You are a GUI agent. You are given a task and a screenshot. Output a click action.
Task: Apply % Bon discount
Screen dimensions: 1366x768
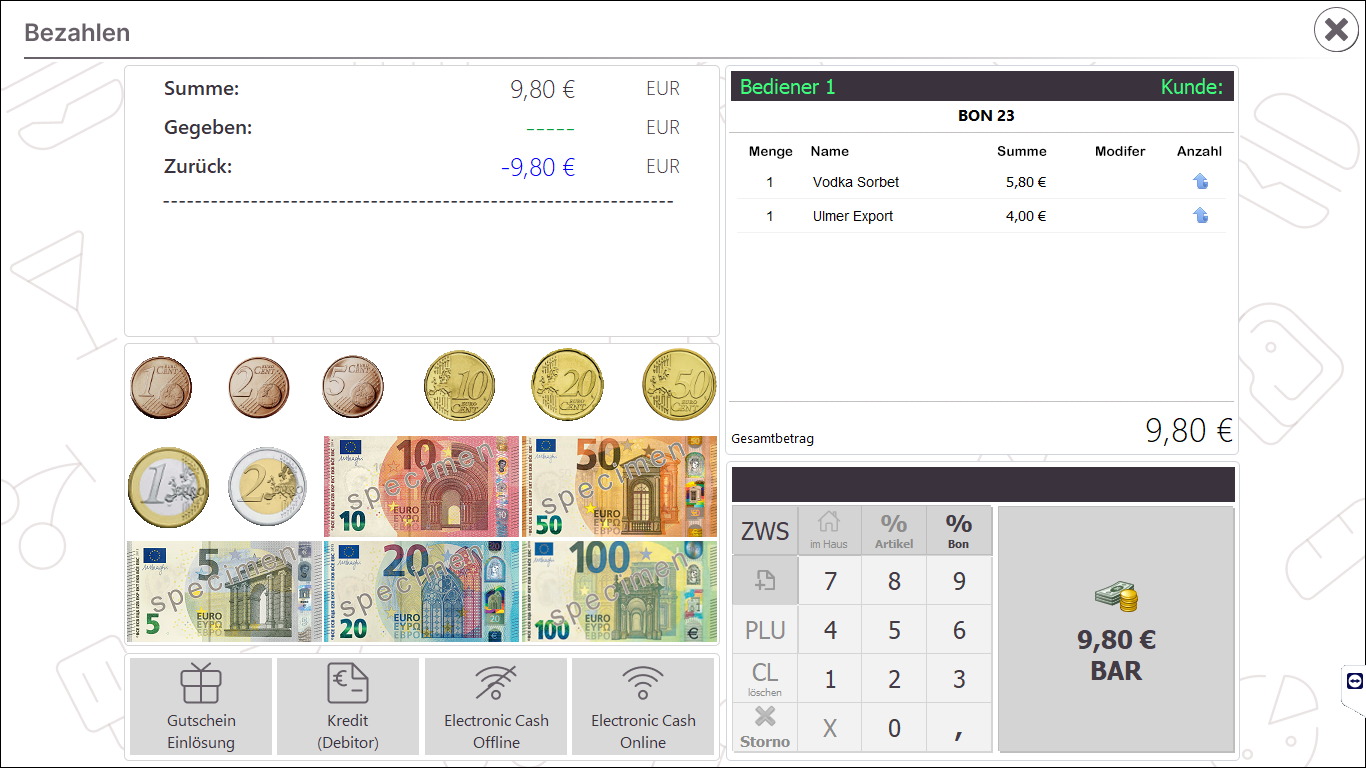point(959,531)
